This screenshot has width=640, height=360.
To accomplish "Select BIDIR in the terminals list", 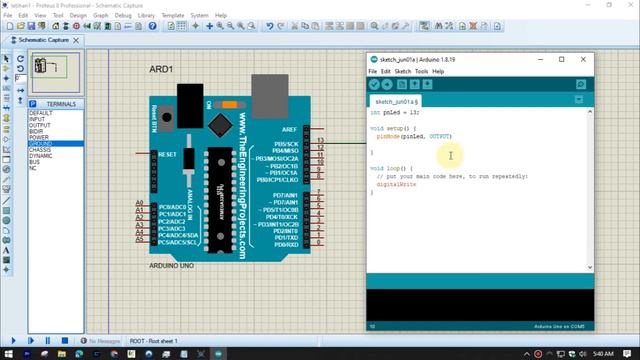I will [56, 131].
